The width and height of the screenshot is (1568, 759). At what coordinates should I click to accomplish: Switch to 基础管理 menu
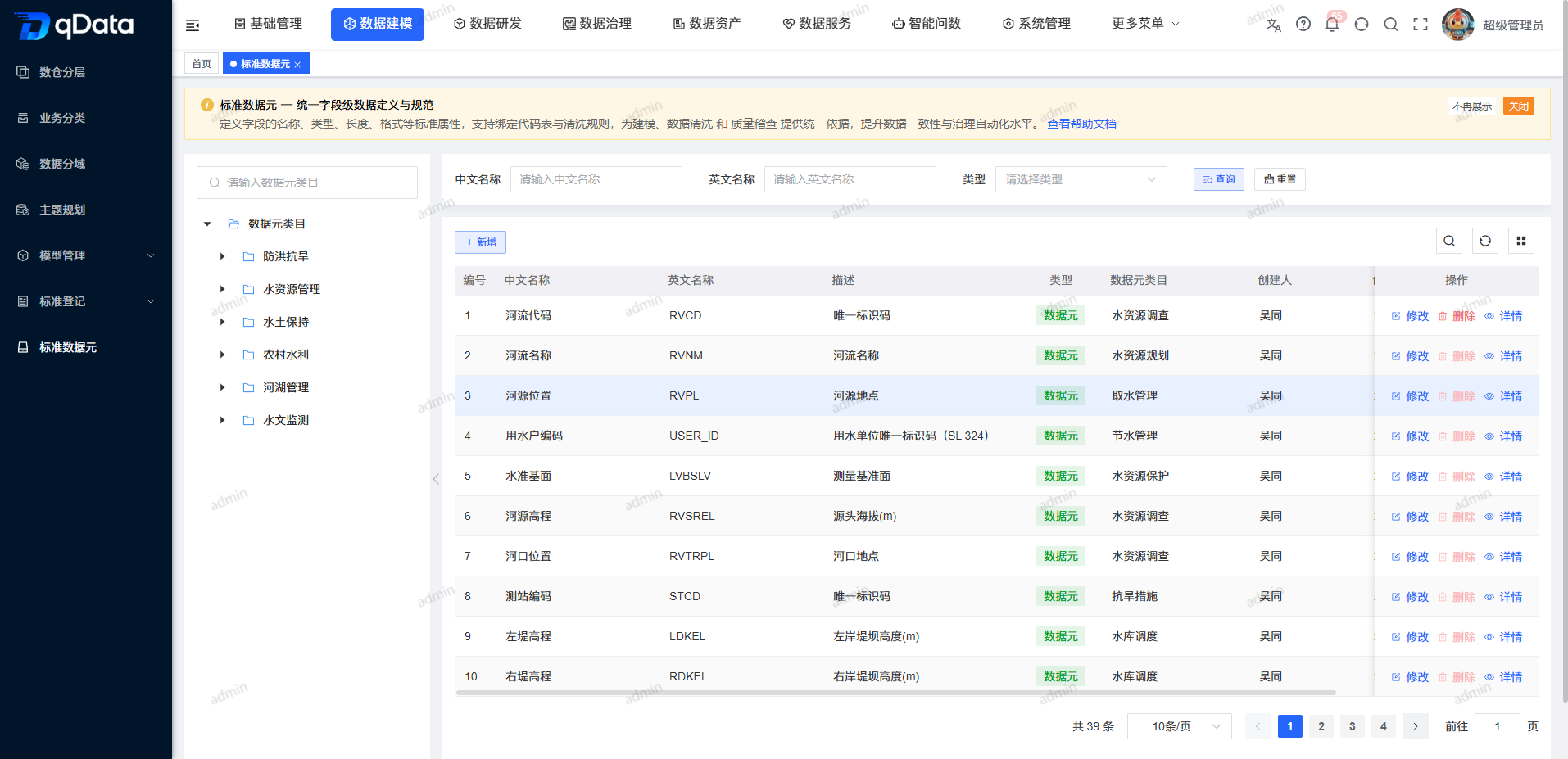[x=269, y=24]
